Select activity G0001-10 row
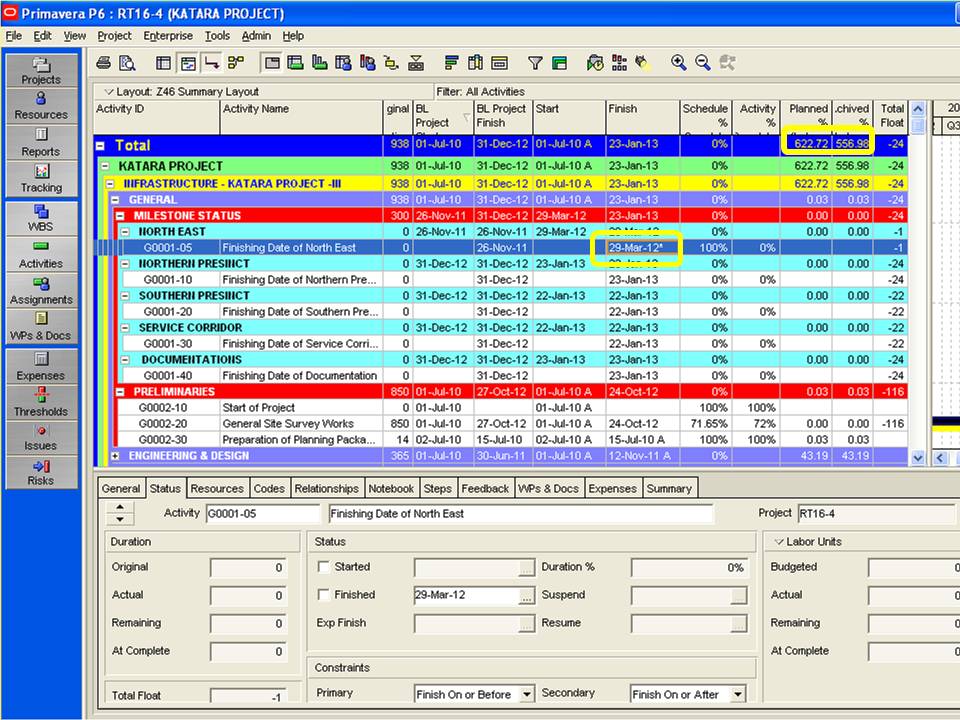The width and height of the screenshot is (960, 720). 500,280
